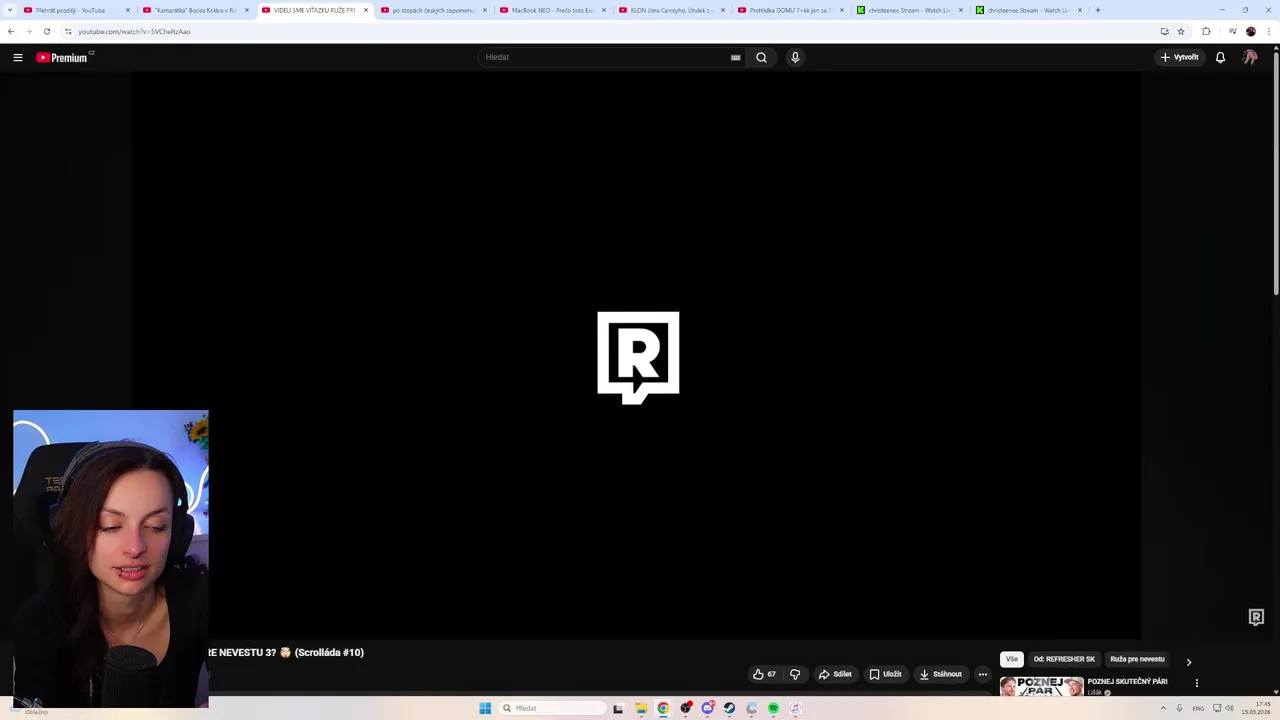Go back in browser navigation
This screenshot has width=1280, height=720.
[x=11, y=31]
